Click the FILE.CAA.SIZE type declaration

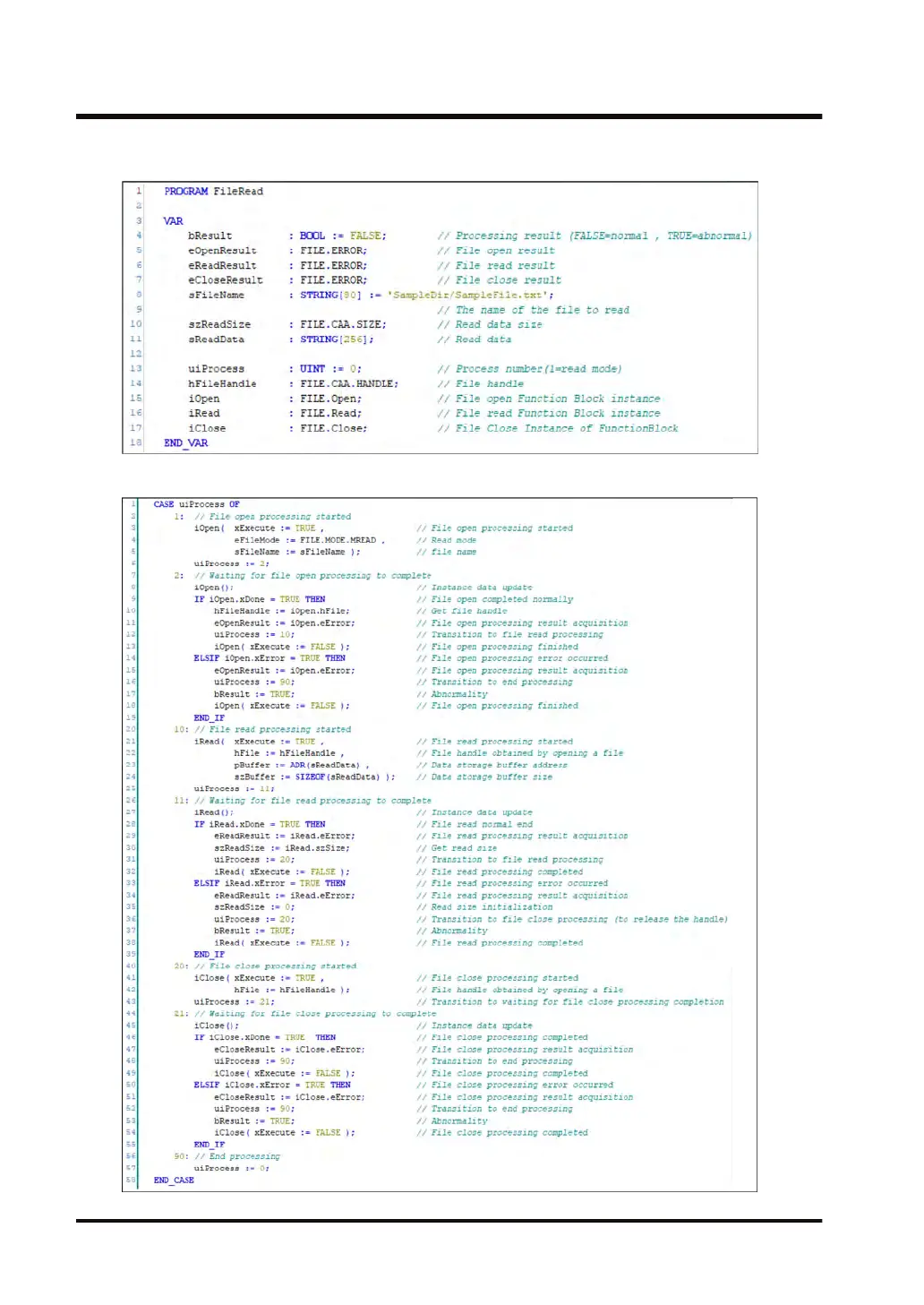pos(343,324)
